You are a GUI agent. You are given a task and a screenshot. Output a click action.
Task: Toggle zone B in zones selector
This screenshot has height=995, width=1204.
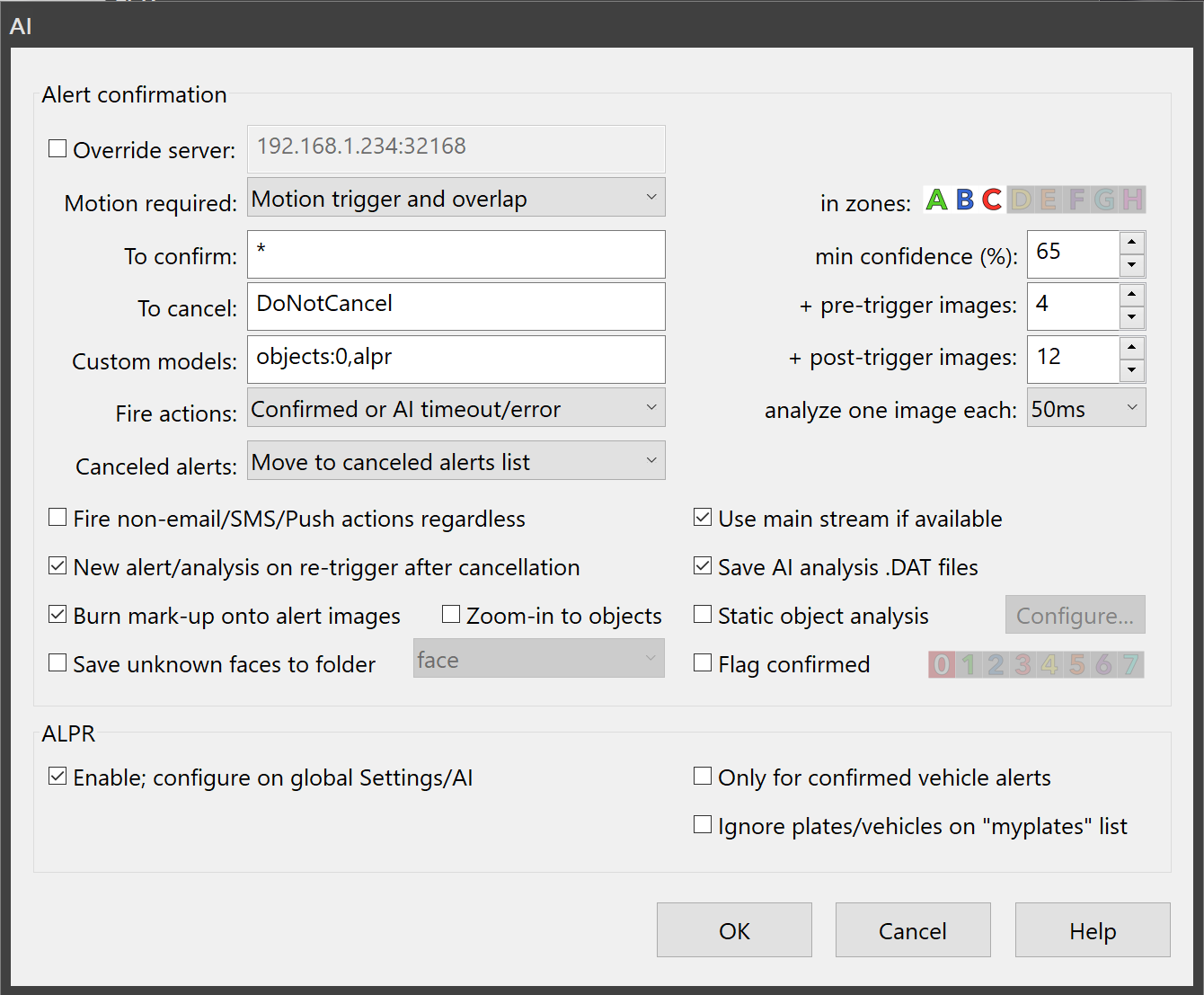tap(965, 200)
